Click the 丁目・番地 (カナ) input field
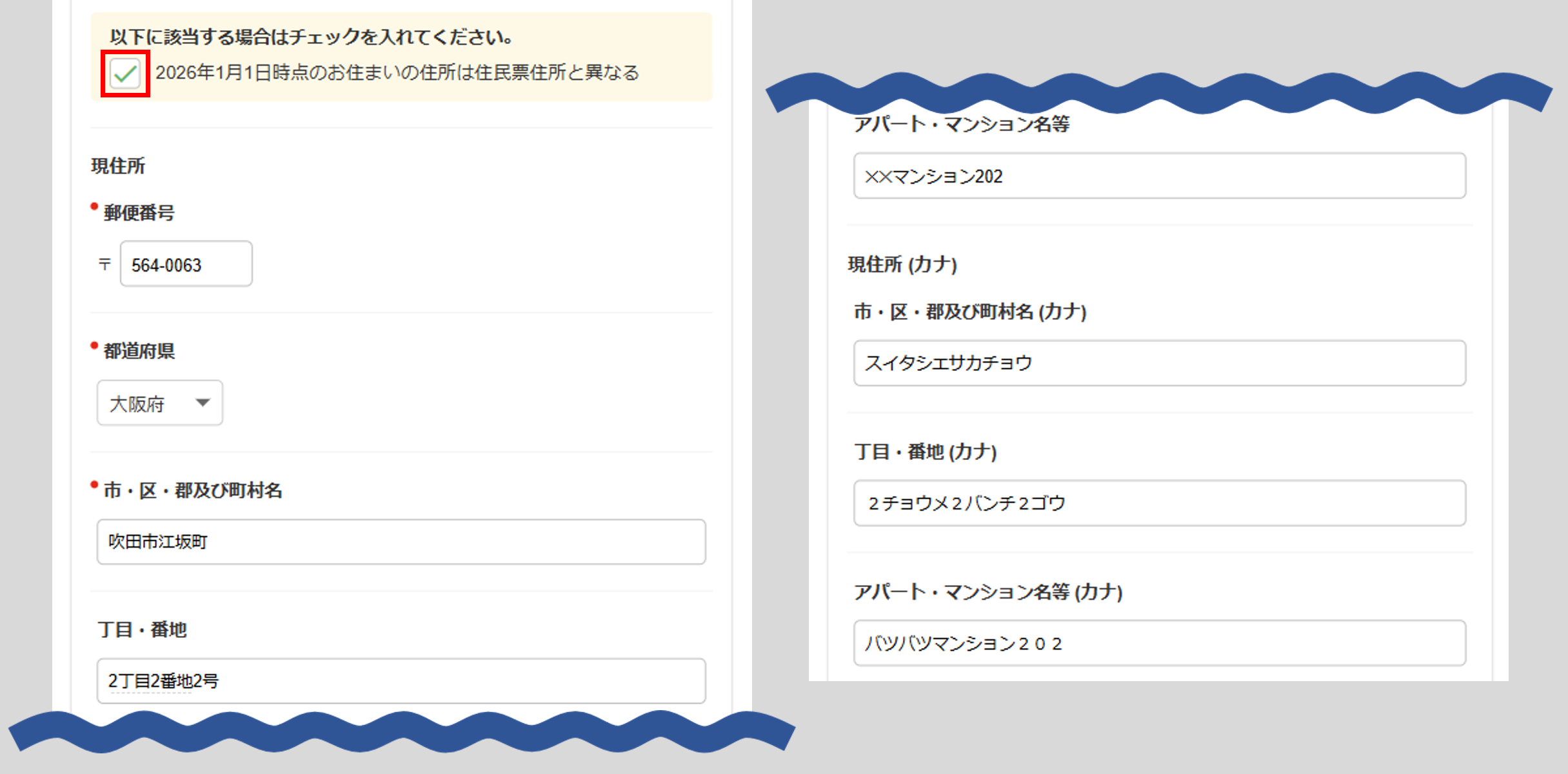The image size is (1568, 774). tap(1159, 503)
